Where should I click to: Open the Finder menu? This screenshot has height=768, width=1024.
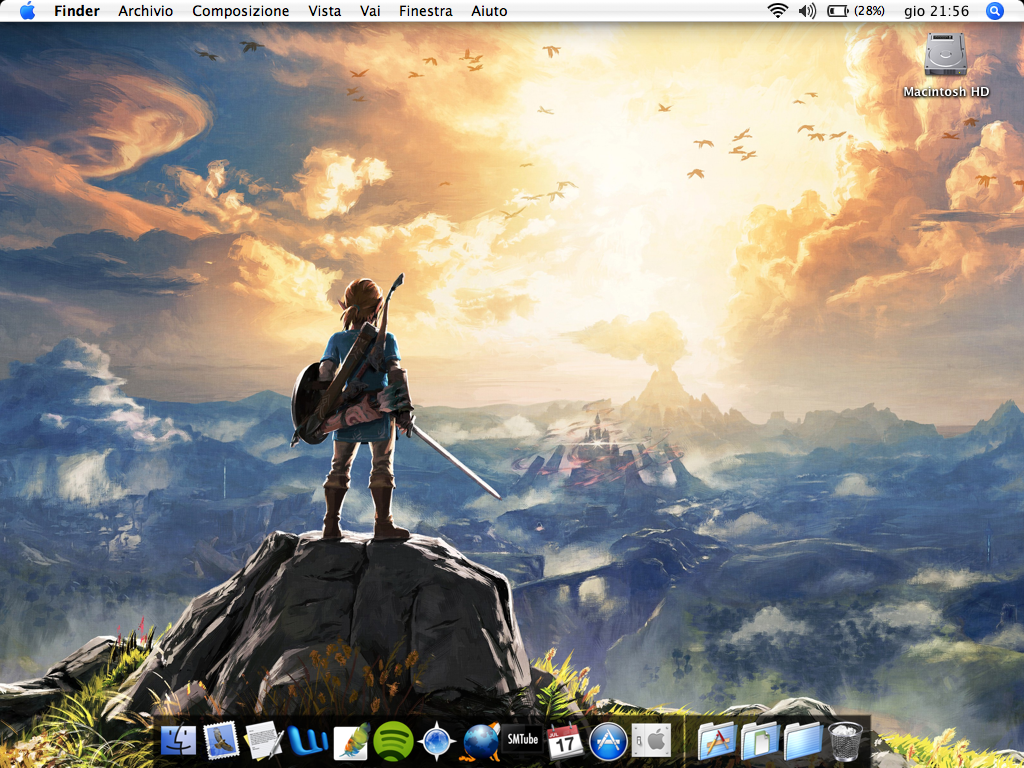(77, 11)
